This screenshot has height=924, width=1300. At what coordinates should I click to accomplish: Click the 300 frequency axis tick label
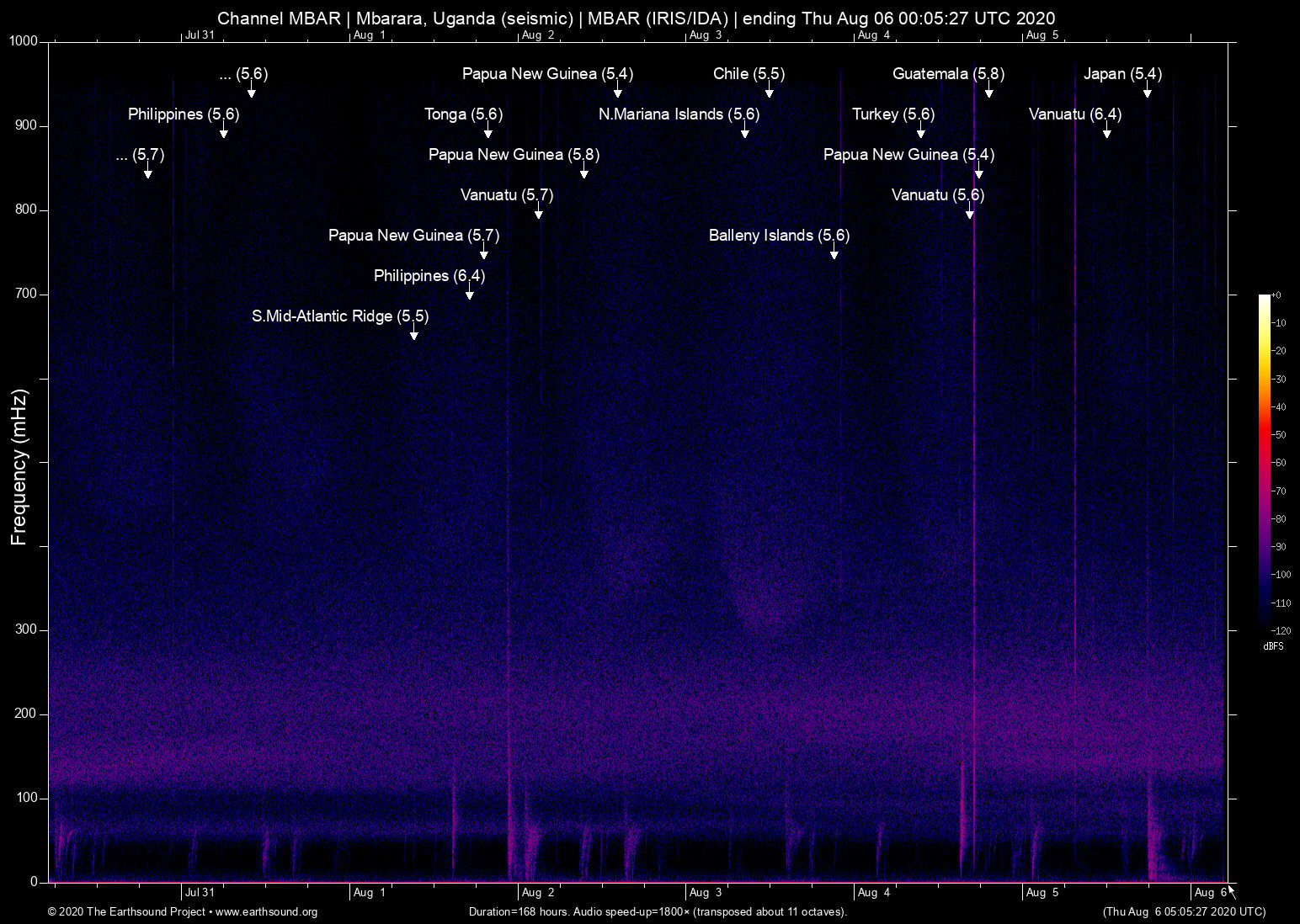(26, 629)
